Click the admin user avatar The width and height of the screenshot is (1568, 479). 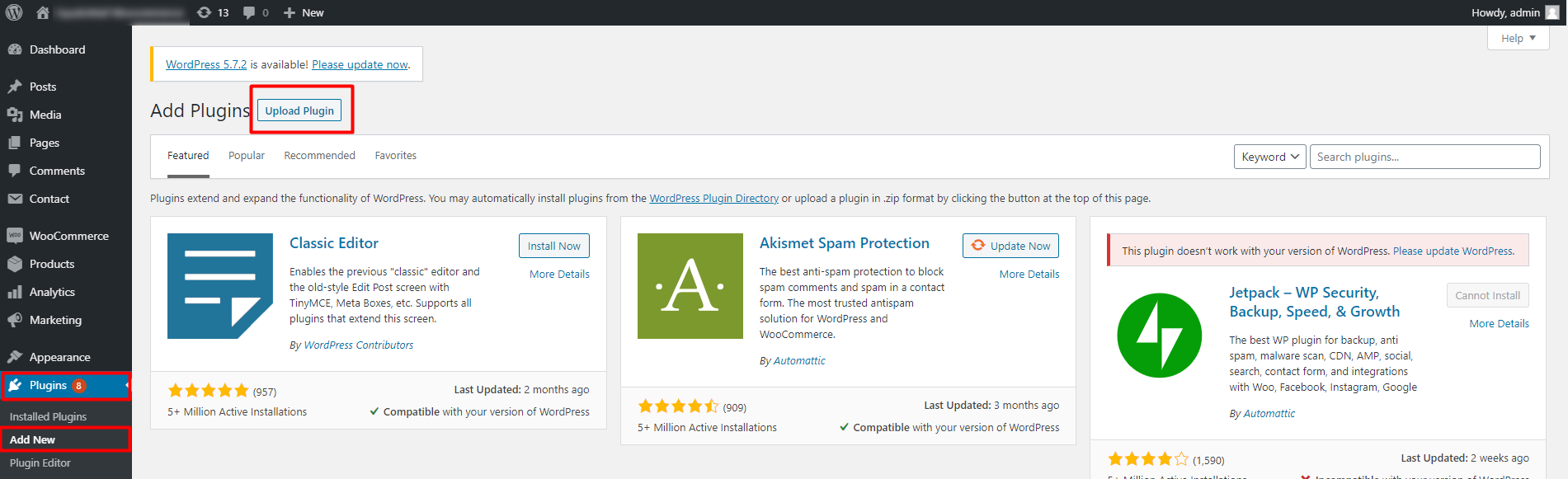tap(1552, 12)
